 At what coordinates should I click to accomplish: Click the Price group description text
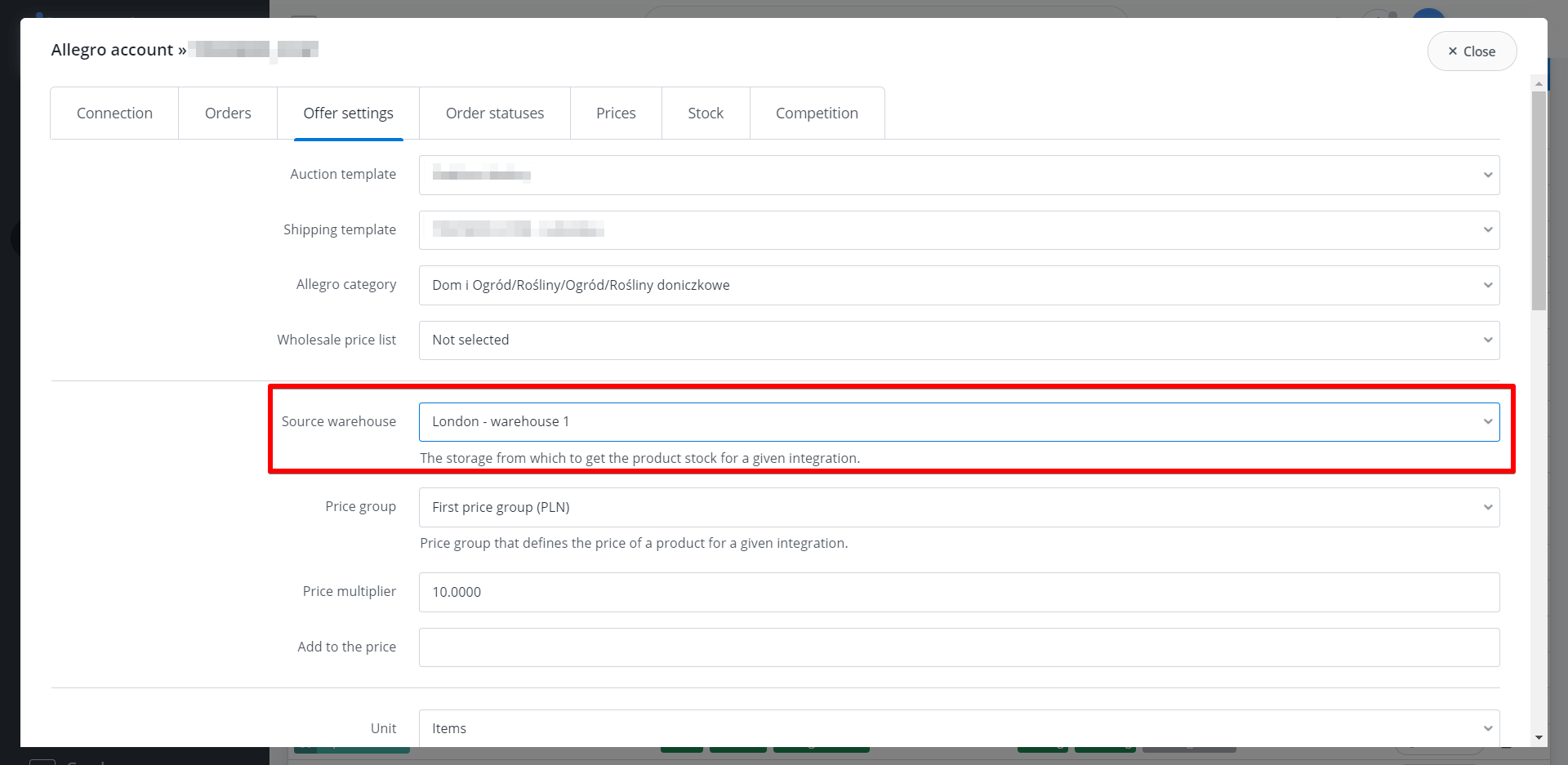pos(634,543)
